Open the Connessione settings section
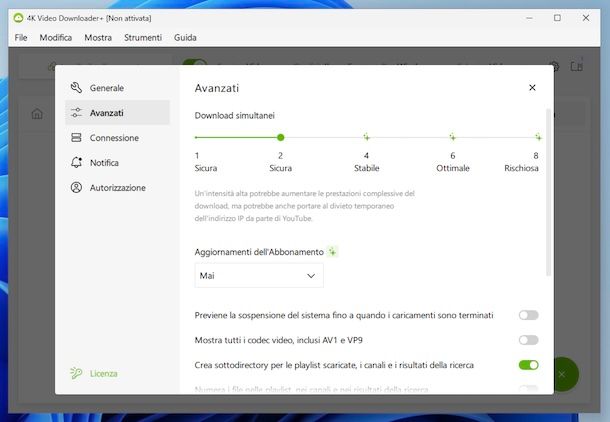Viewport: 610px width, 422px height. tap(117, 138)
